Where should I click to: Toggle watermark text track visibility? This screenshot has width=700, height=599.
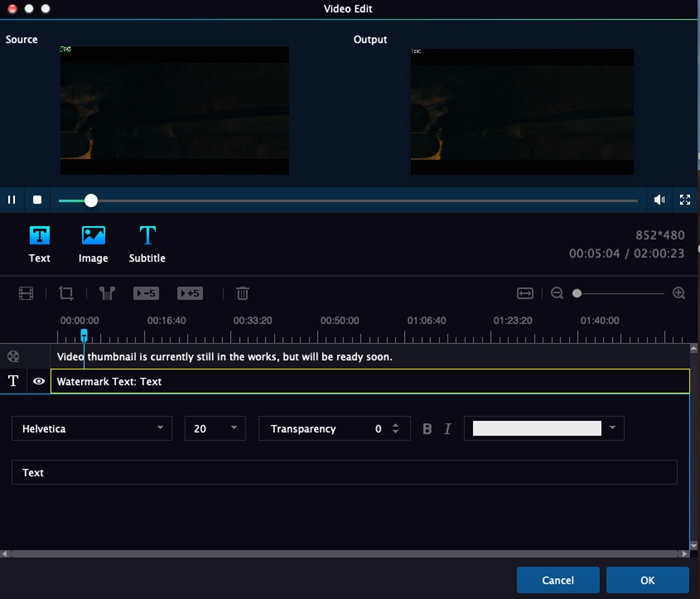tap(39, 381)
